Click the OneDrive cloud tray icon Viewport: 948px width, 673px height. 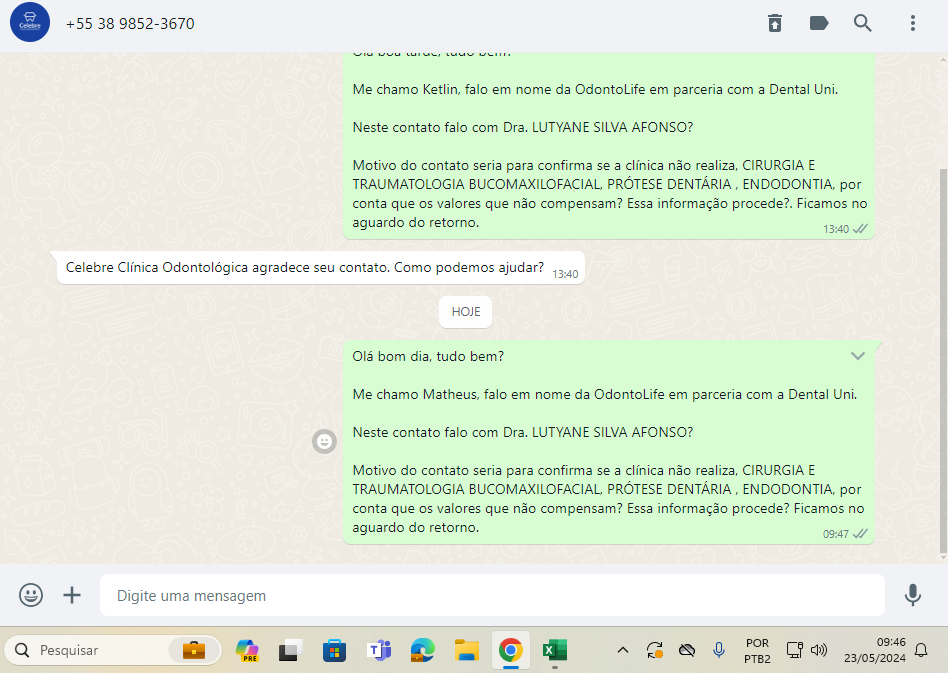tap(687, 650)
